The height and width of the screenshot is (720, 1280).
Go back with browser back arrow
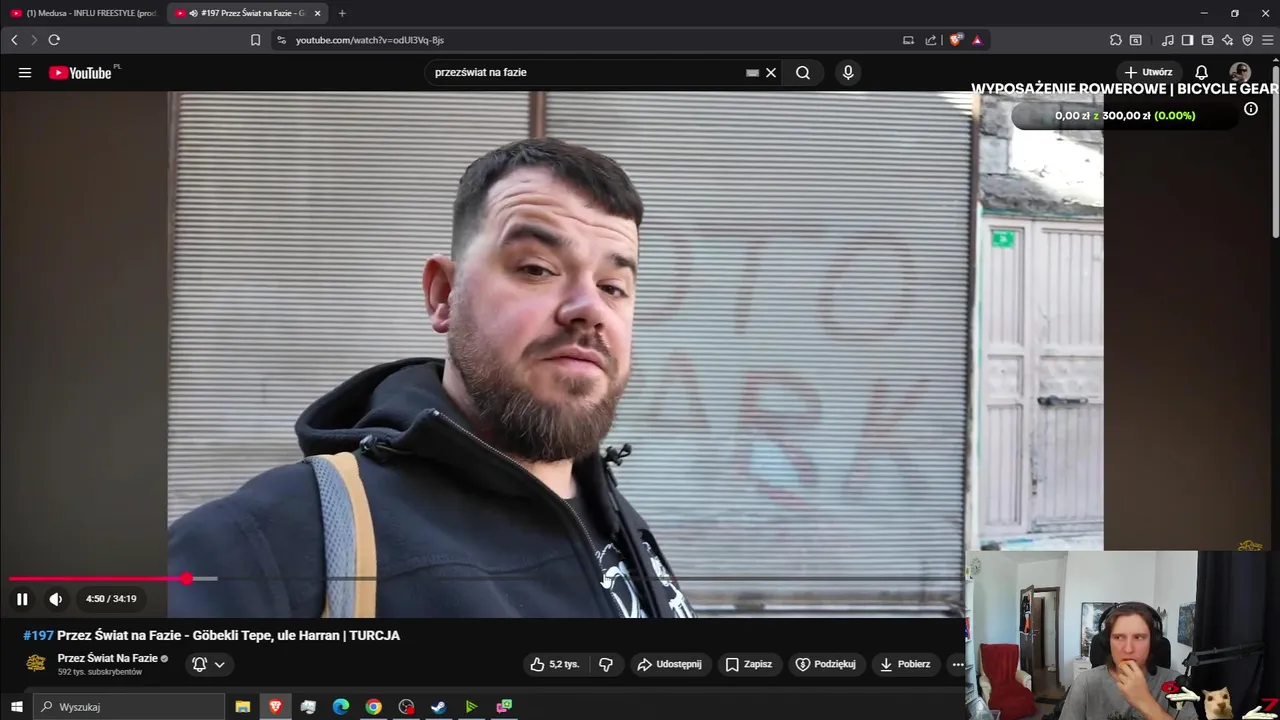click(x=14, y=40)
